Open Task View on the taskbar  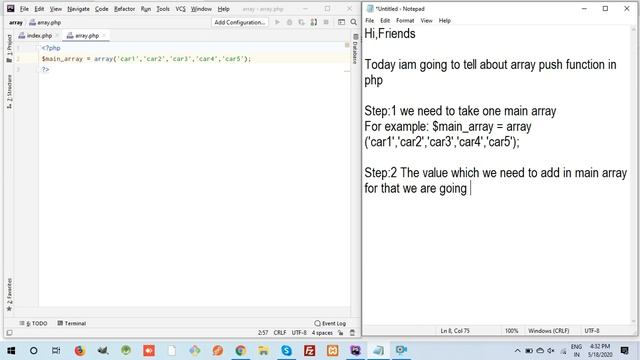pyautogui.click(x=56, y=350)
